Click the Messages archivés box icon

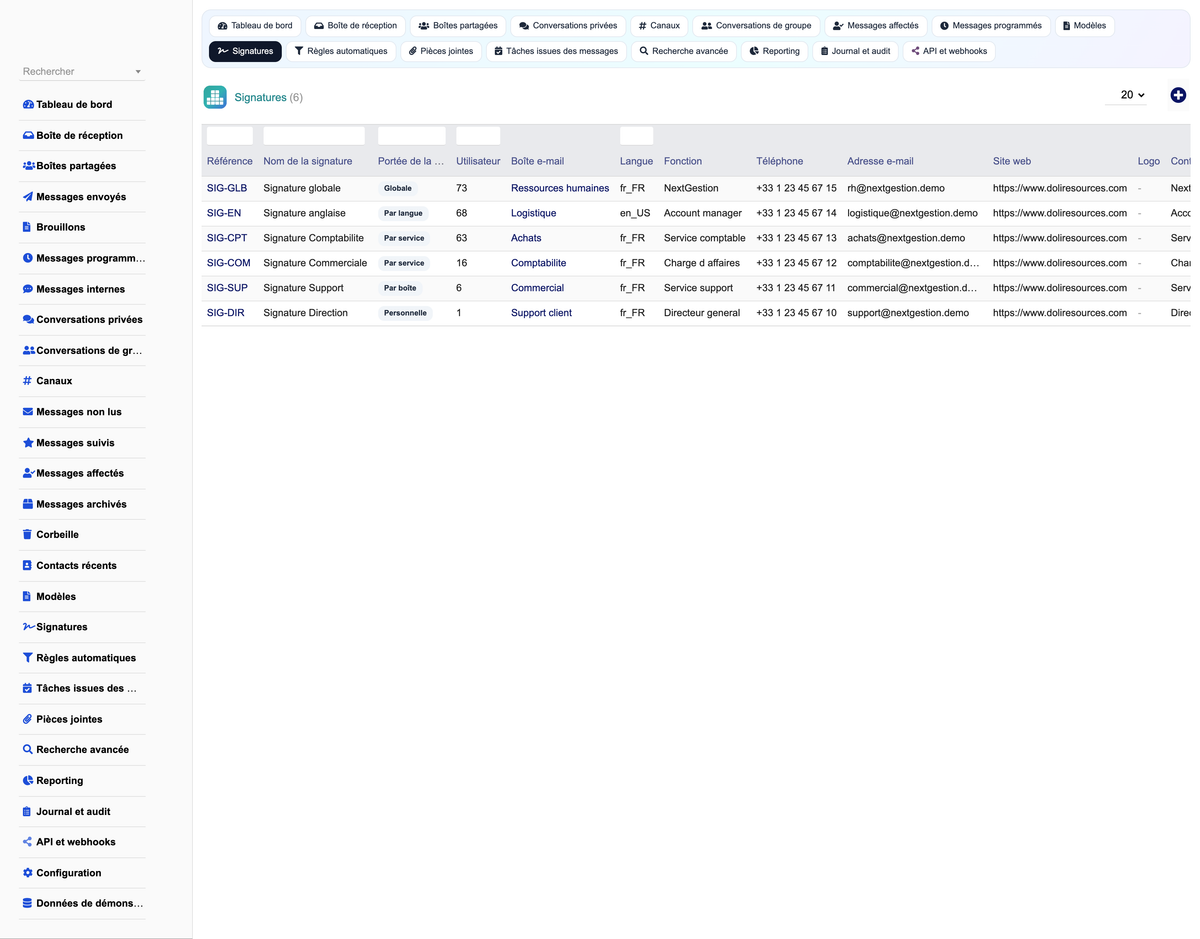pos(28,504)
